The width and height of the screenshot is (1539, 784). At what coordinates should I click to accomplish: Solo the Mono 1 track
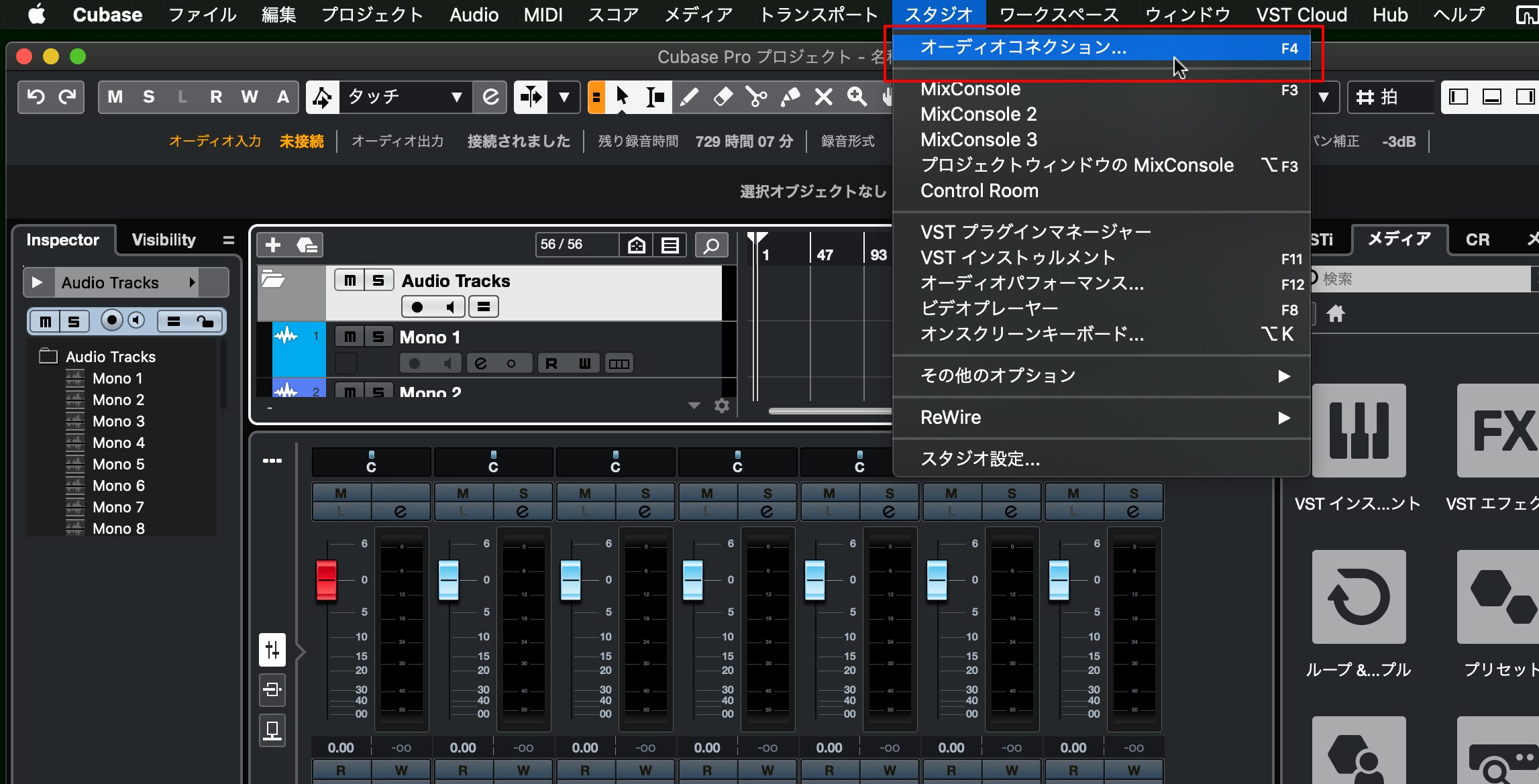click(x=378, y=337)
